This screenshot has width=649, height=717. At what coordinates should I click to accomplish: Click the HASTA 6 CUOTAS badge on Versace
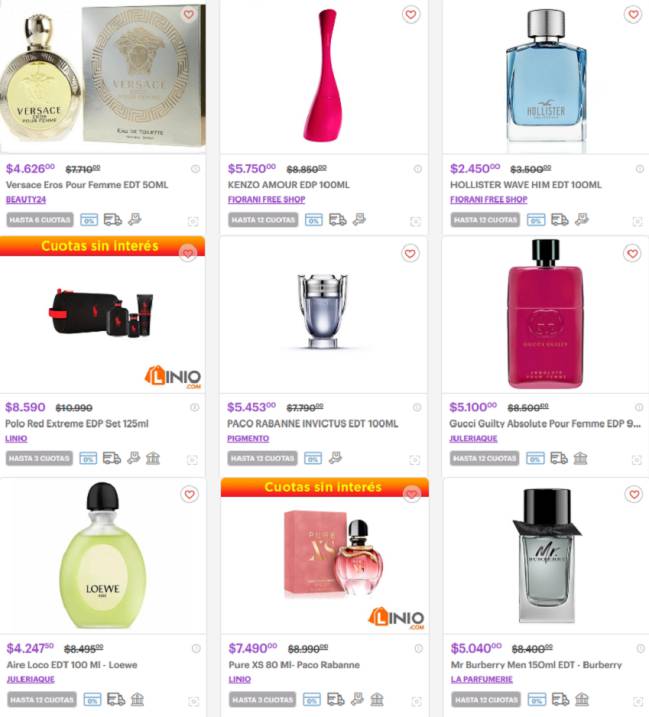coord(40,220)
